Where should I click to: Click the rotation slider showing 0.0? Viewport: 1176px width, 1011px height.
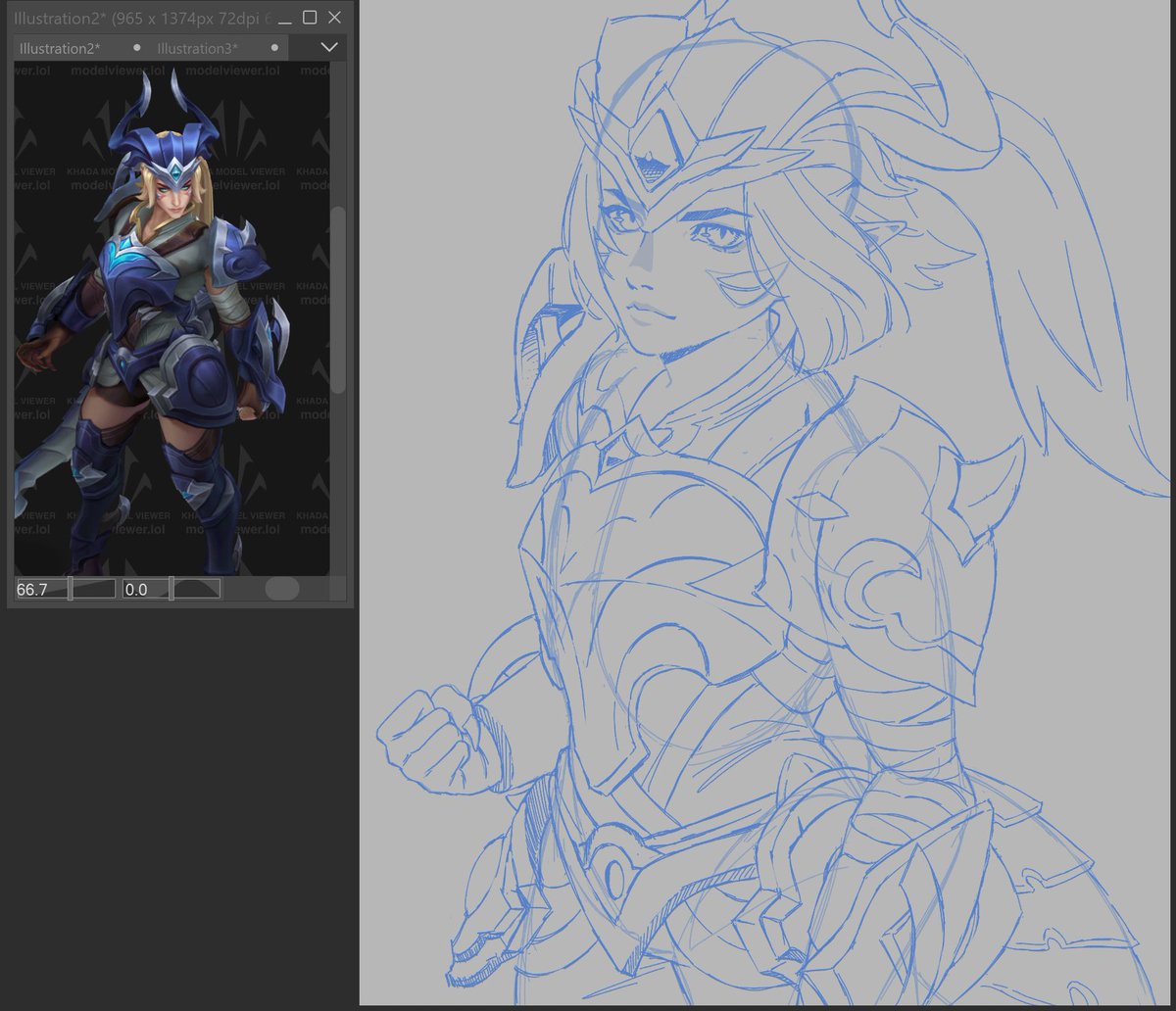171,589
